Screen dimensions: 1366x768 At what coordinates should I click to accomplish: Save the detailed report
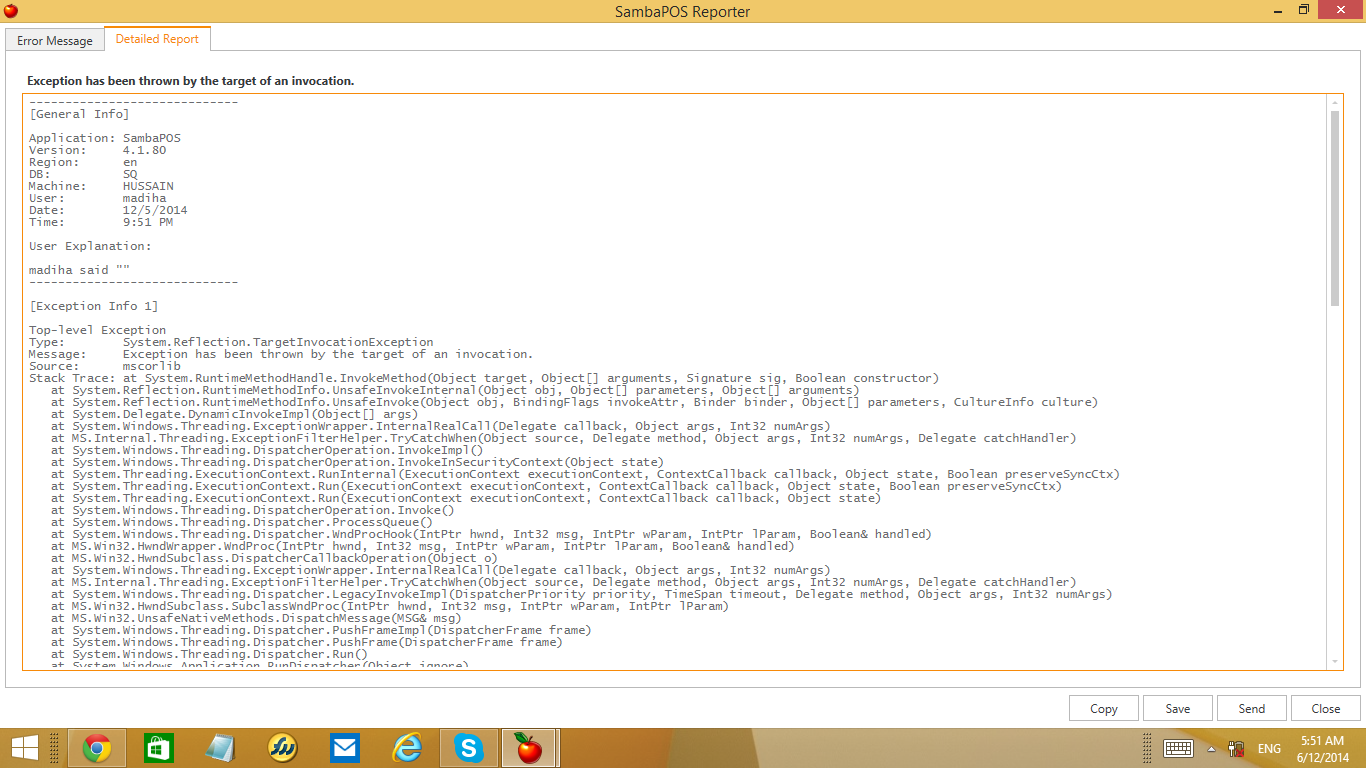click(1178, 708)
